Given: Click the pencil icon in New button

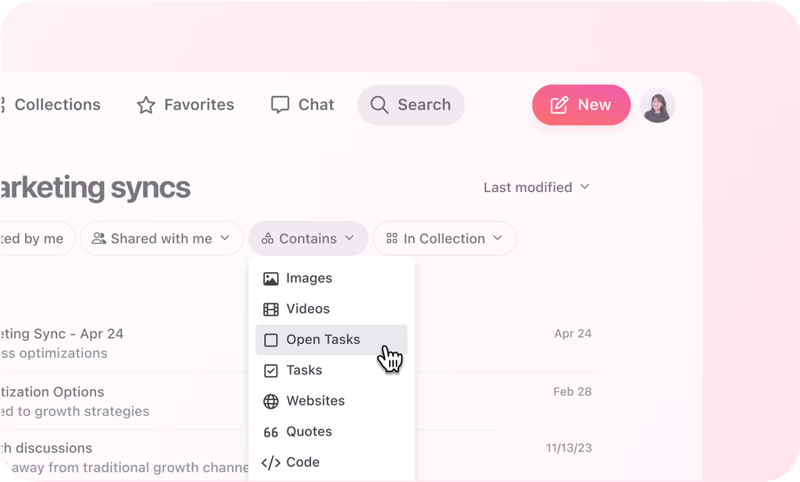Looking at the screenshot, I should click(x=559, y=105).
